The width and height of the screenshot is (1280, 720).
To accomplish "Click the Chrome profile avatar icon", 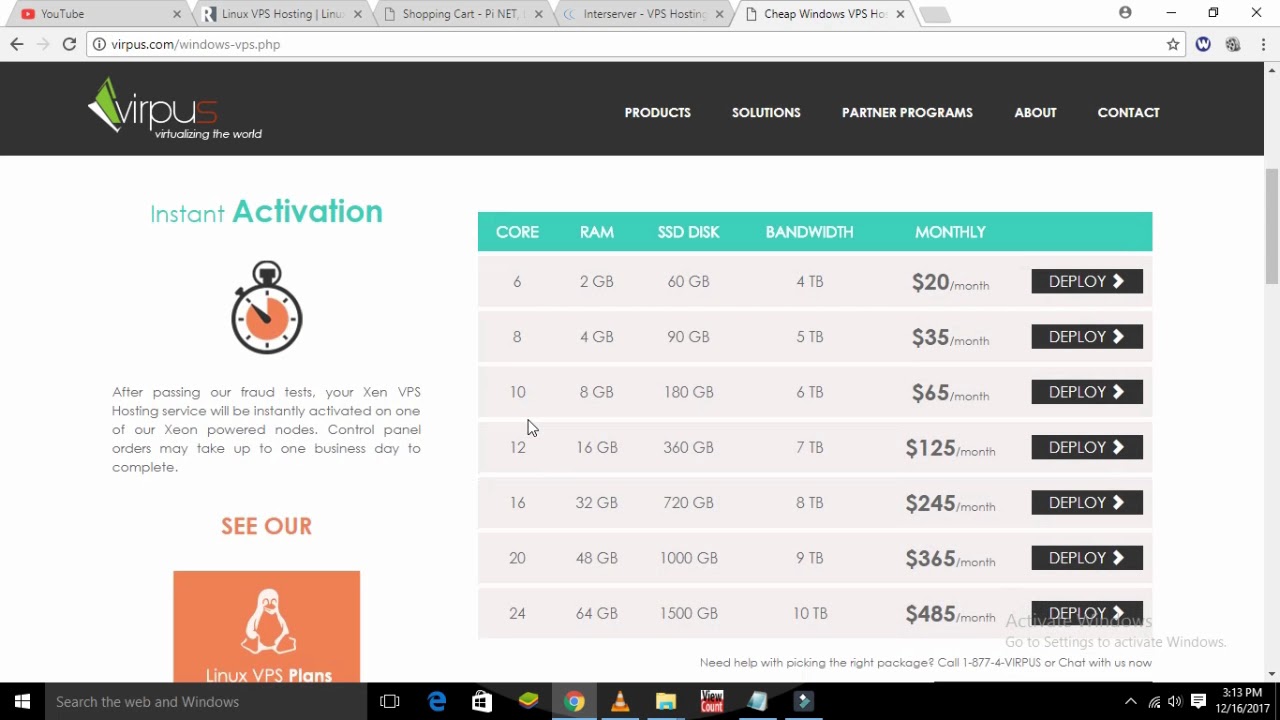I will point(1125,13).
